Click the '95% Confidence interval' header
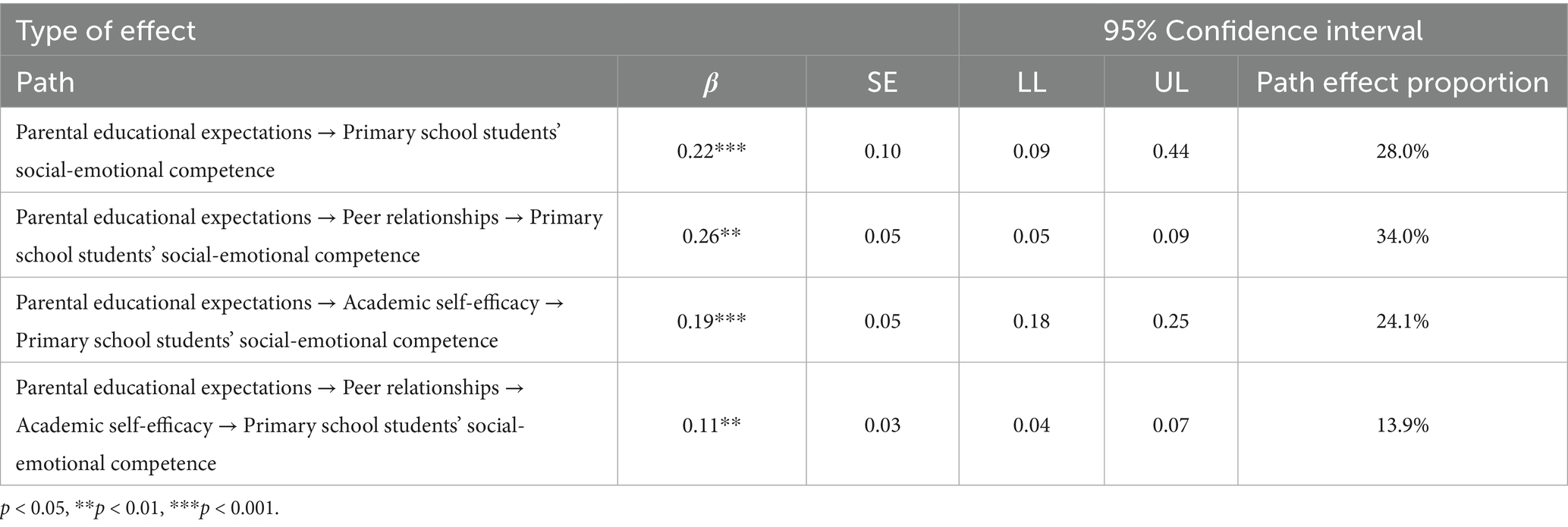This screenshot has height=527, width=1568. [x=1262, y=31]
